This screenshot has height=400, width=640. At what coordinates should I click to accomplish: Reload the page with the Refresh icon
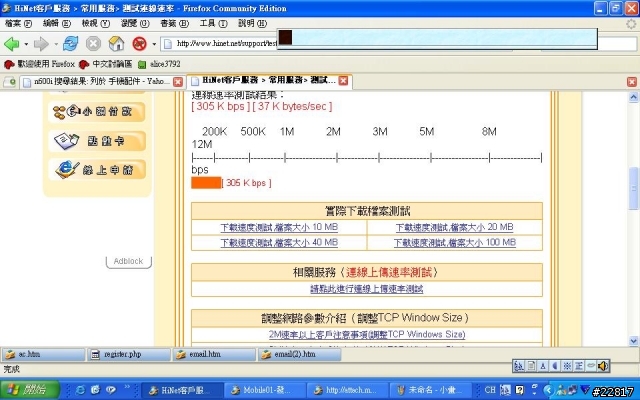point(71,44)
